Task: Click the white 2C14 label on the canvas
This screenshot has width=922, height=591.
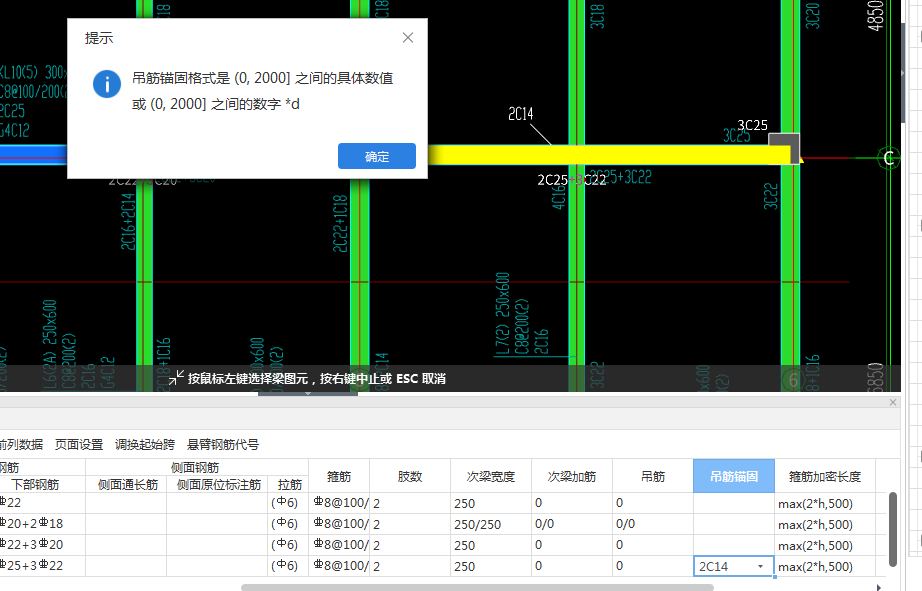Action: tap(520, 113)
